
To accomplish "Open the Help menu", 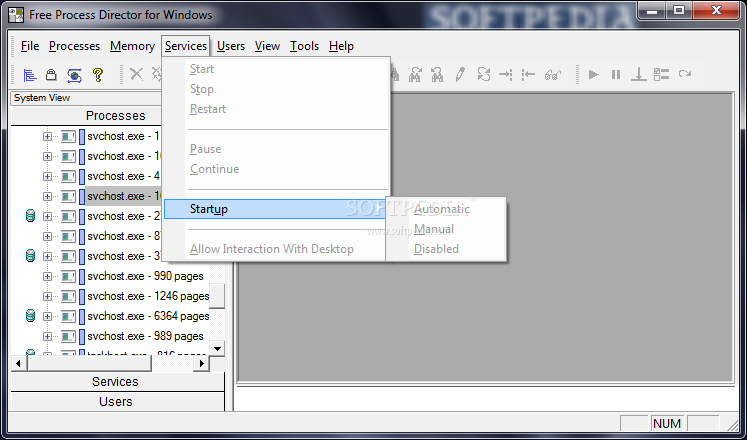I will pos(341,46).
